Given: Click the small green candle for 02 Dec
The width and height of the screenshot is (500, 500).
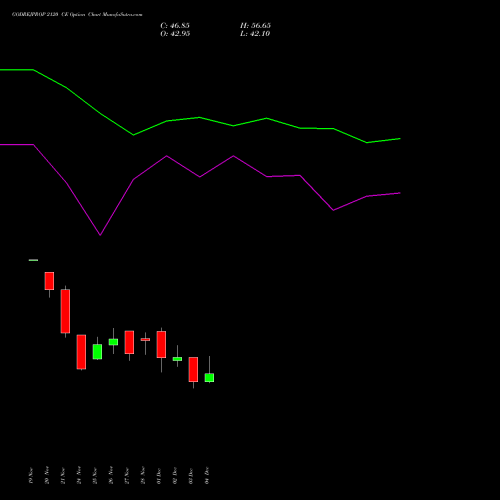Looking at the screenshot, I should pos(177,359).
